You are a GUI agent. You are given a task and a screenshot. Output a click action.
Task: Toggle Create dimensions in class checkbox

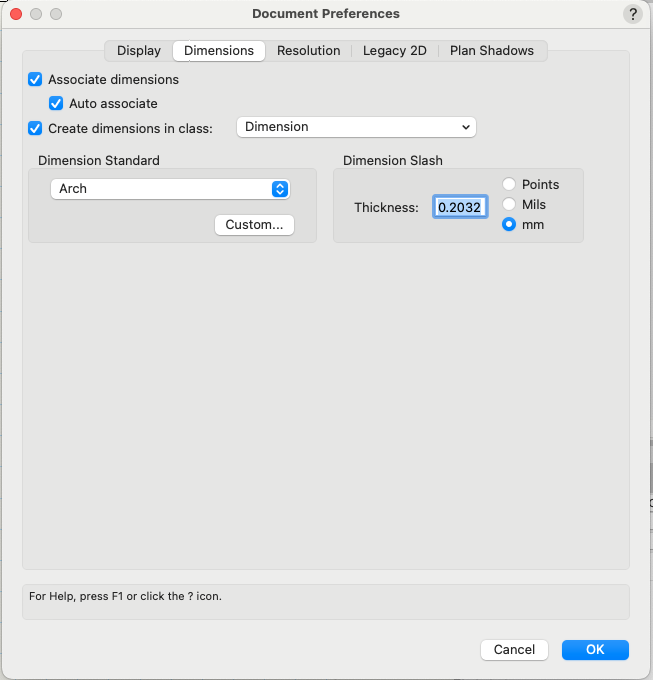point(36,128)
